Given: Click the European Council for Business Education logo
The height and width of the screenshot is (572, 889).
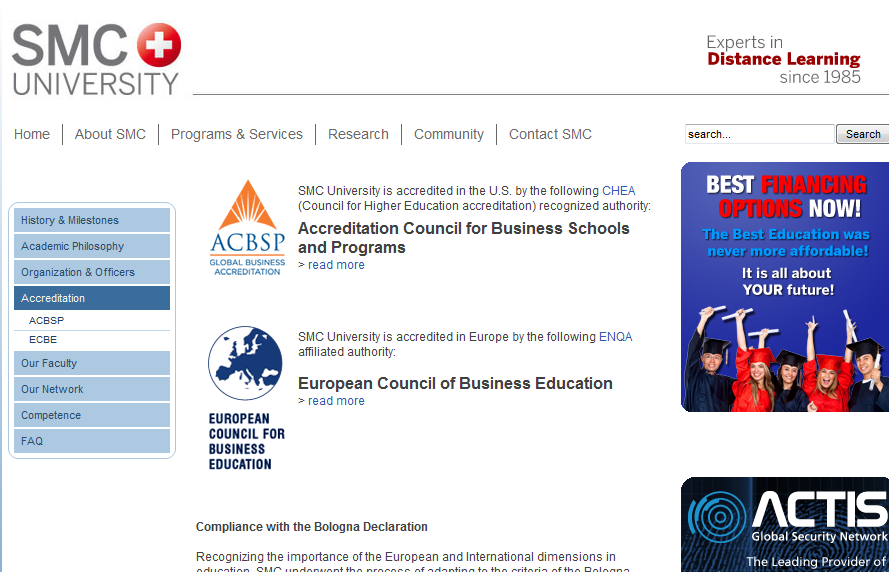Looking at the screenshot, I should pyautogui.click(x=246, y=398).
